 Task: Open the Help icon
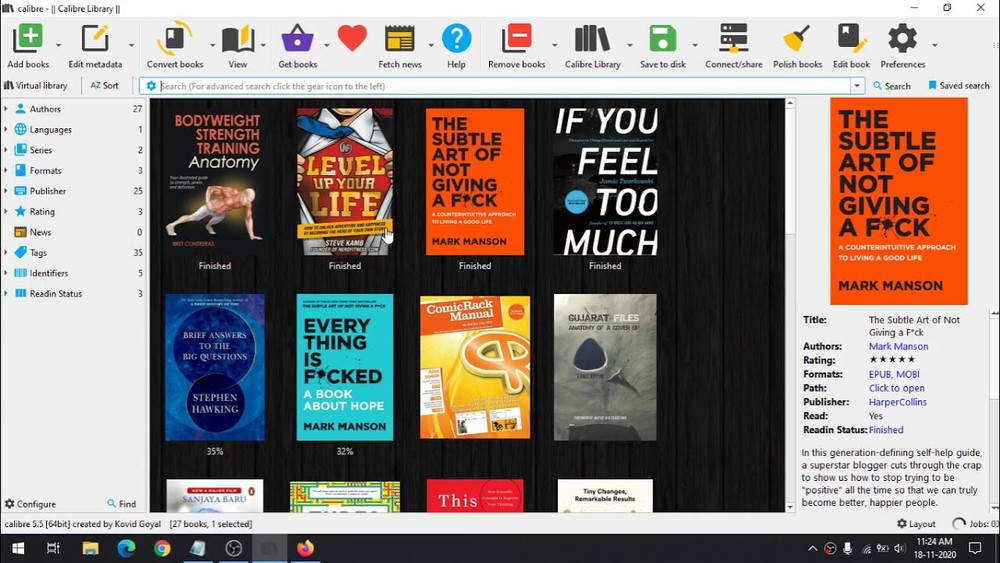457,39
